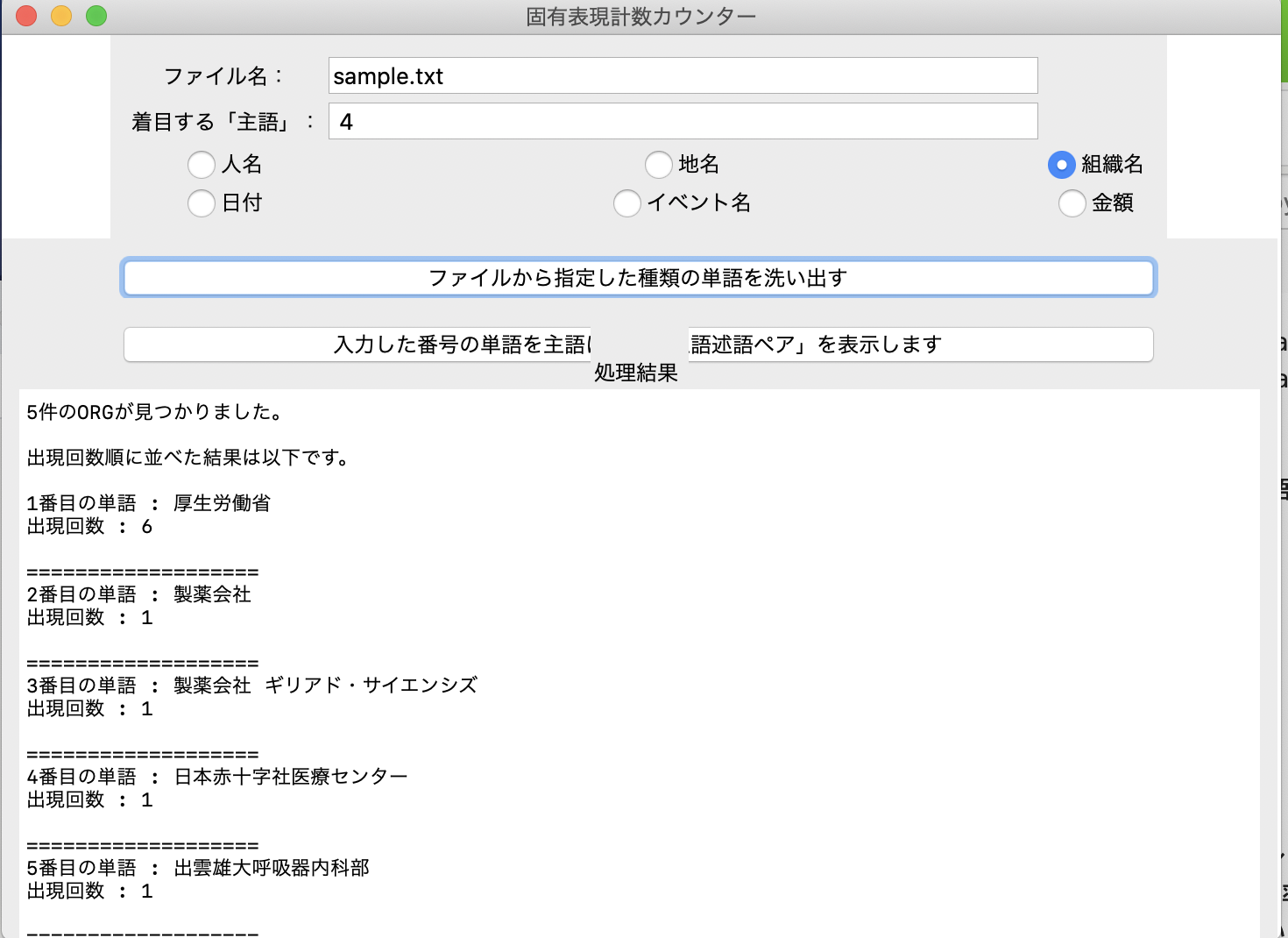Click the 主語述語ペア display button
This screenshot has width=1288, height=938.
click(x=639, y=345)
